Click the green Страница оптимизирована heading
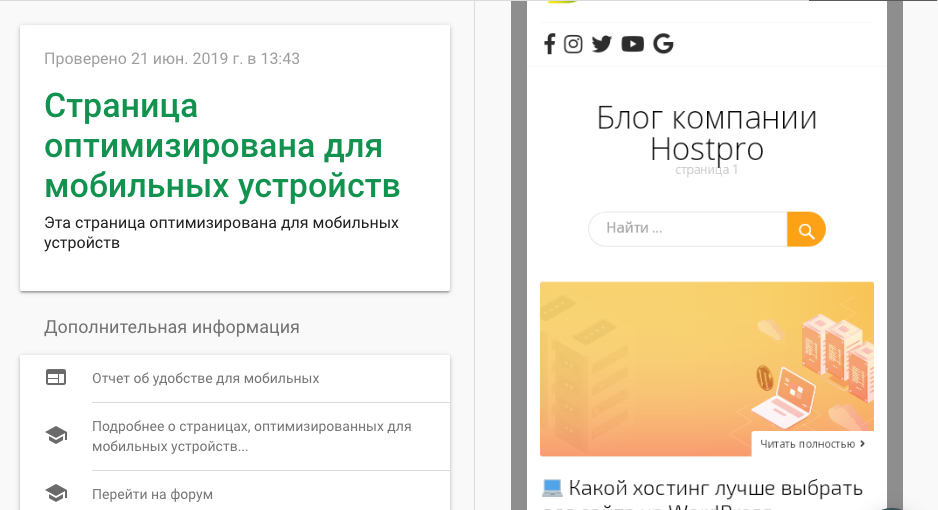The image size is (938, 510). point(223,145)
